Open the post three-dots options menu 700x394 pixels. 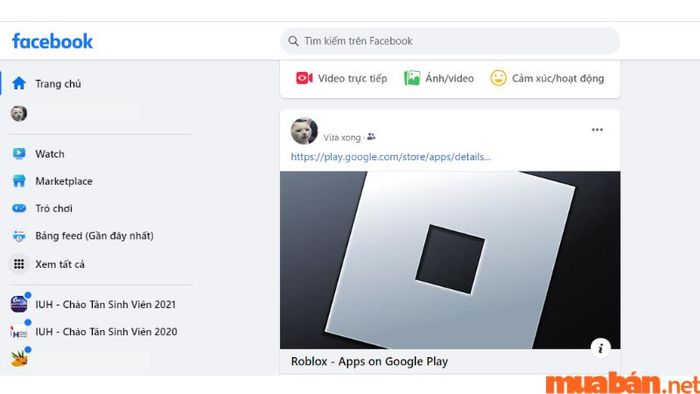pos(597,129)
